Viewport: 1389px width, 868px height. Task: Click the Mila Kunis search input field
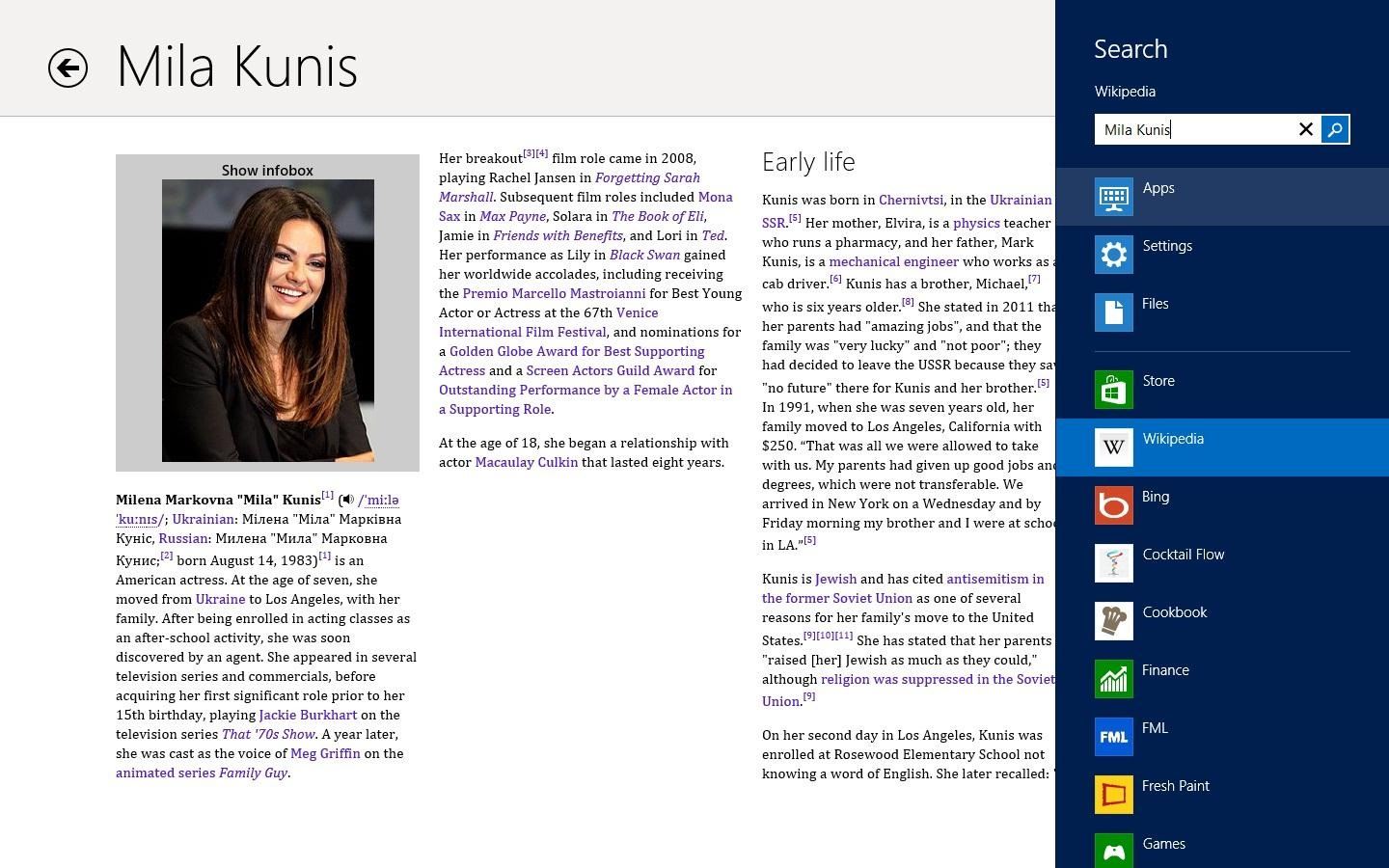coord(1194,129)
